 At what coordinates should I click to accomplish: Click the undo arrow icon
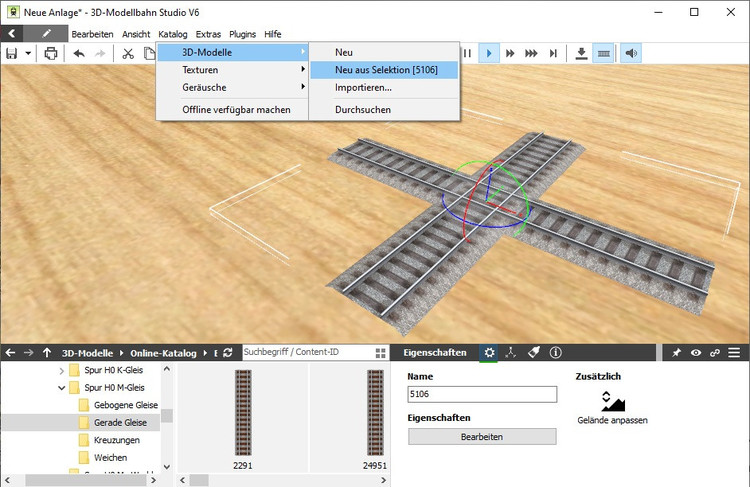click(x=79, y=53)
